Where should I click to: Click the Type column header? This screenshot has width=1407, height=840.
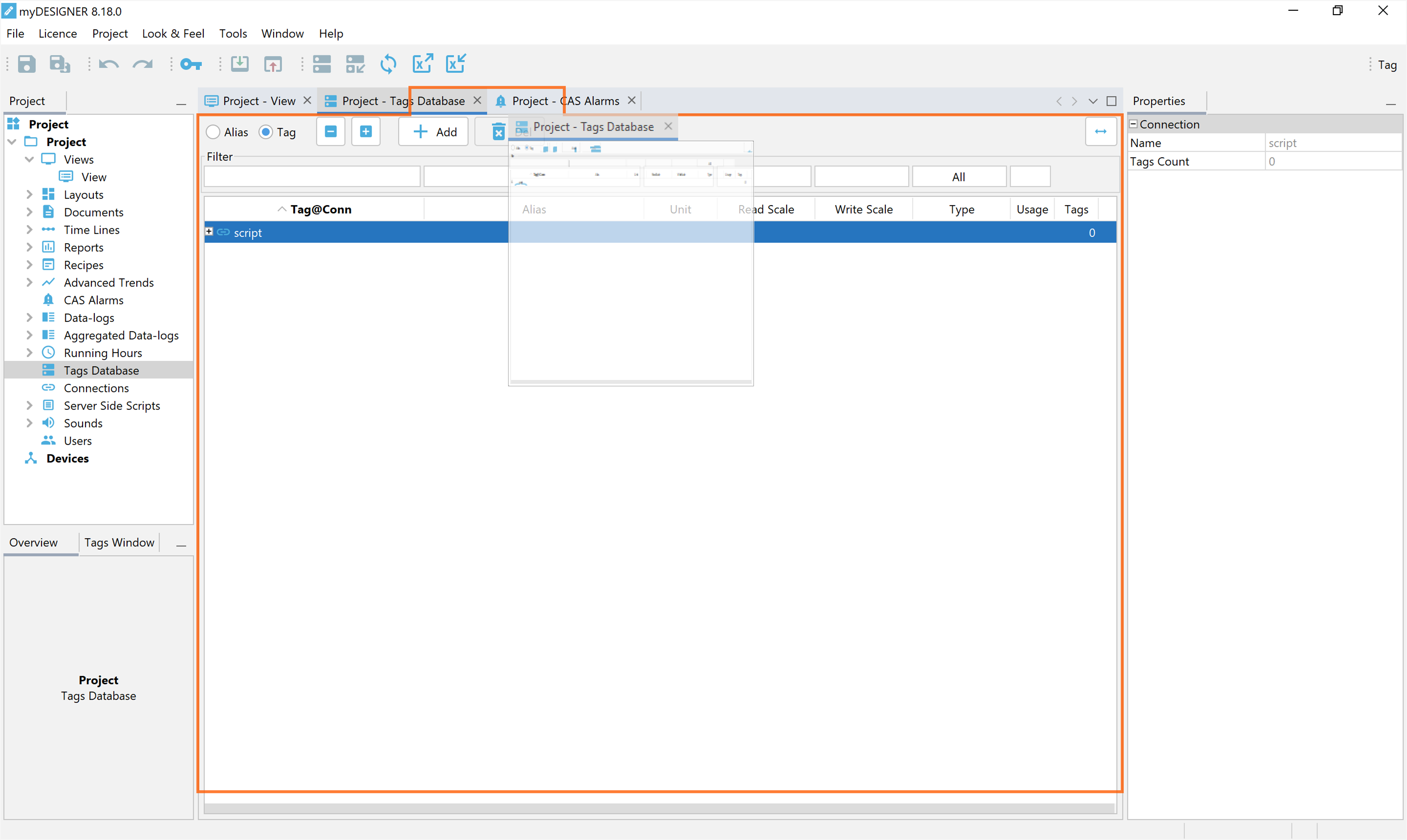(961, 210)
